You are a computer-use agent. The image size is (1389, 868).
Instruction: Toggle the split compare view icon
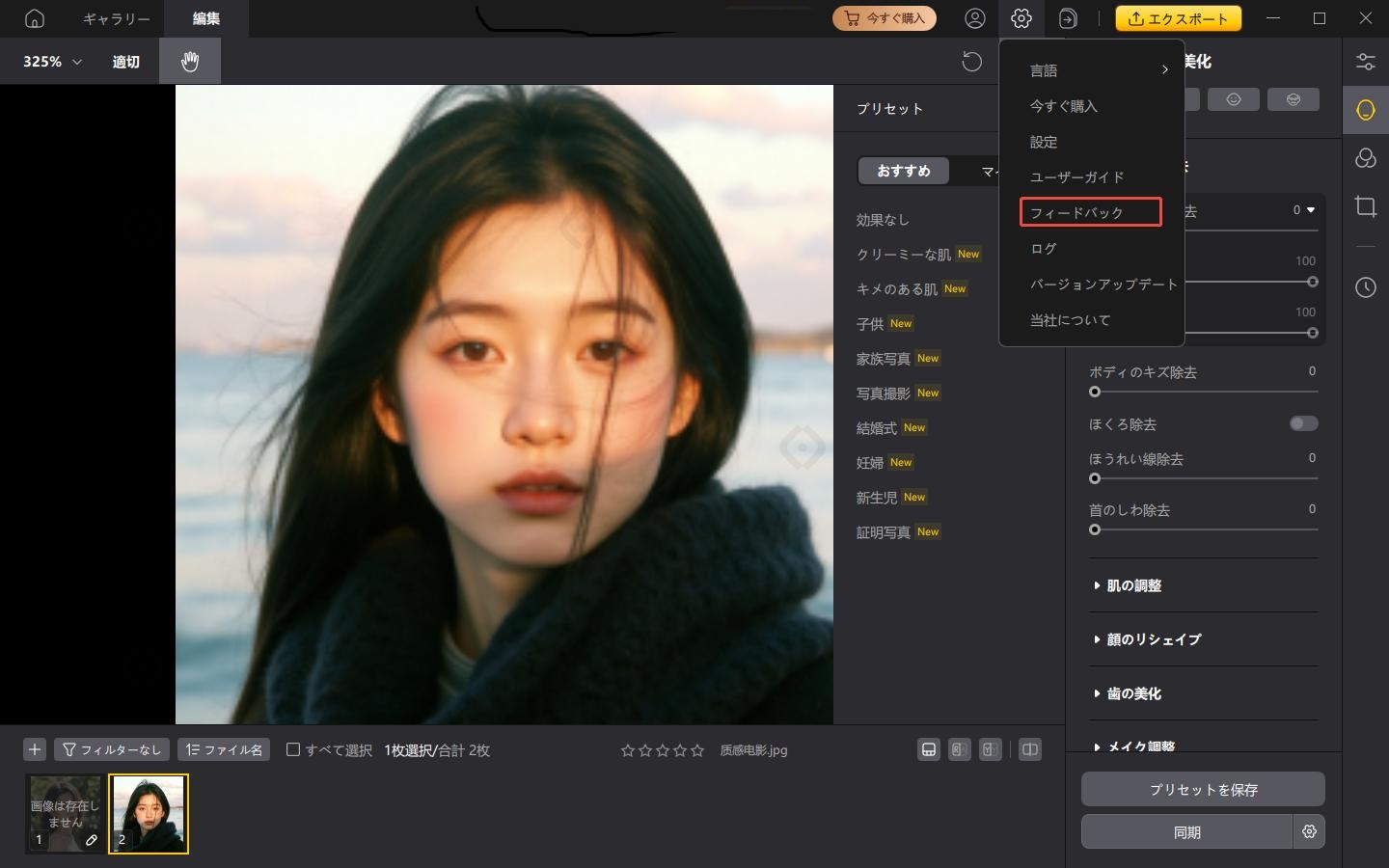[1030, 749]
